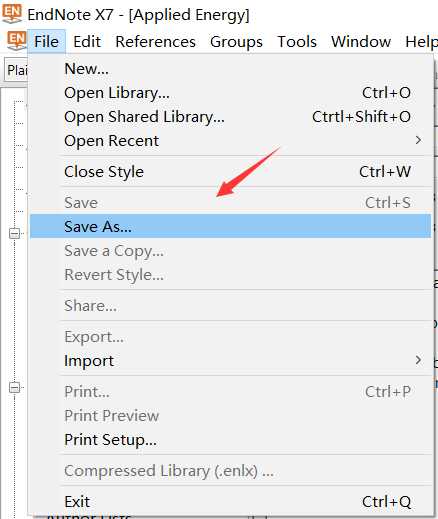Open the Window menu
Viewport: 438px width, 519px height.
[x=361, y=42]
